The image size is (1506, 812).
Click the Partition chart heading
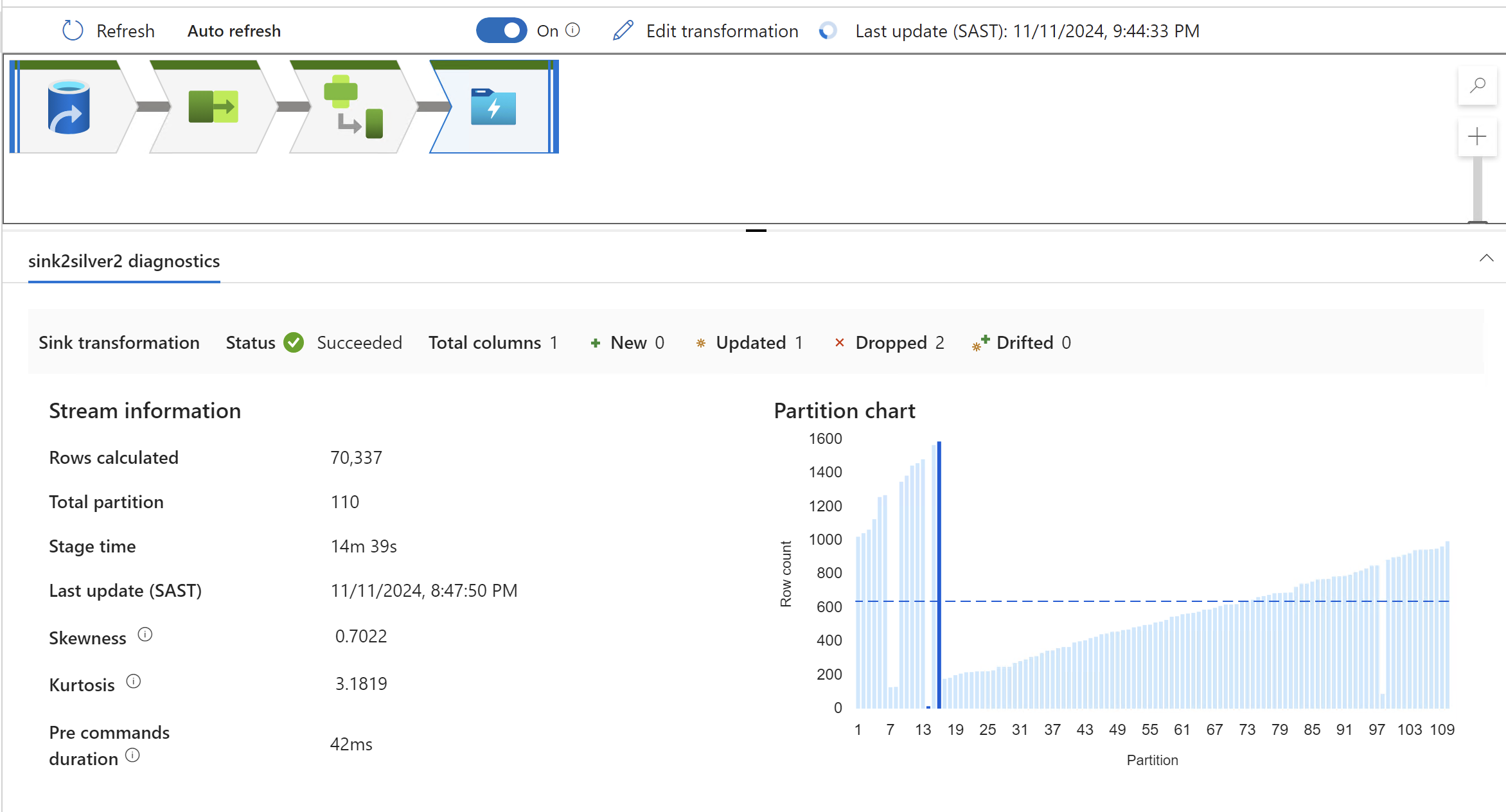[844, 410]
